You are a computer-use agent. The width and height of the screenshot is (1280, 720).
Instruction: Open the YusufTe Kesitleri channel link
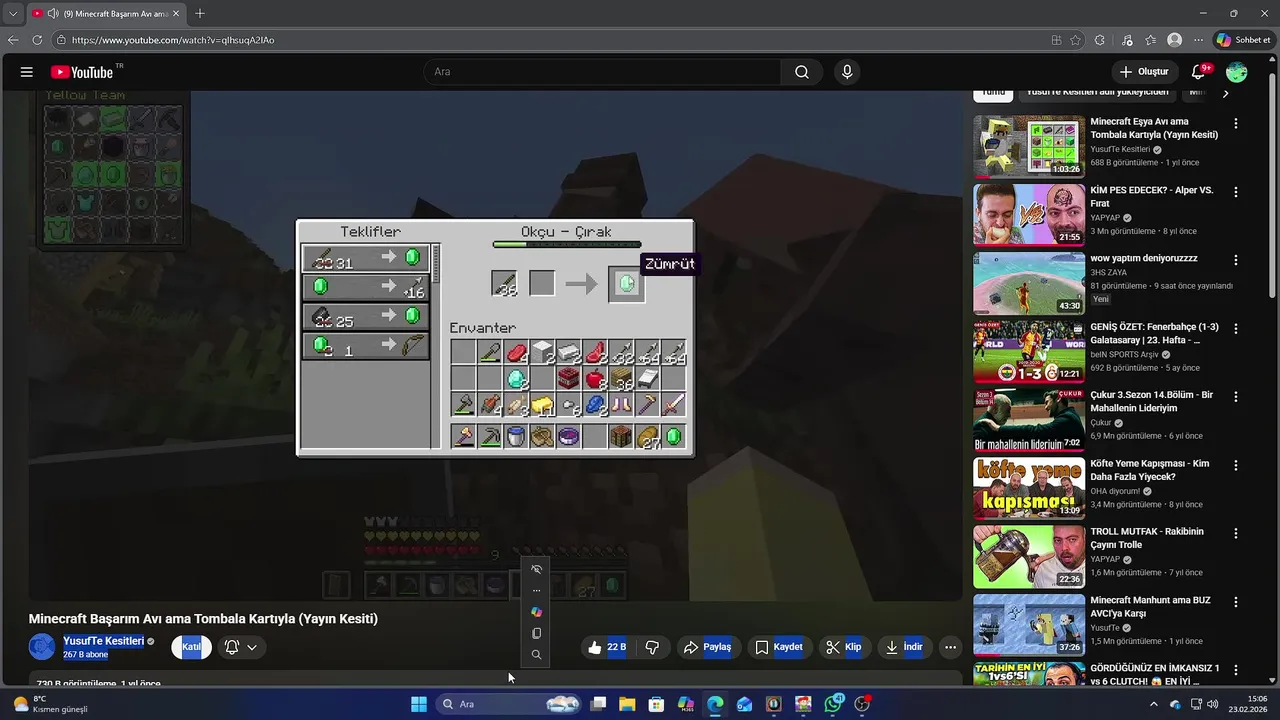[103, 641]
